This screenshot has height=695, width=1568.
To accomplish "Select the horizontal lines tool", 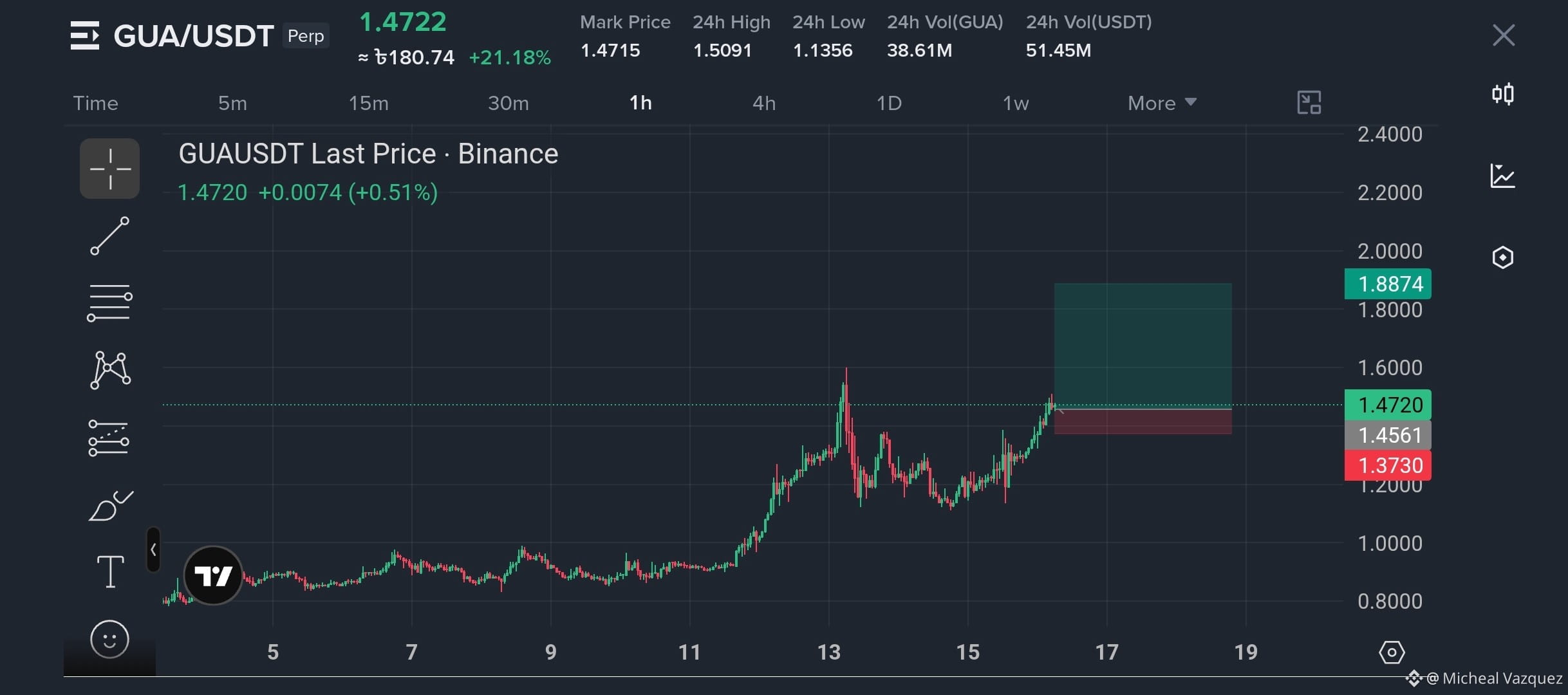I will 109,303.
